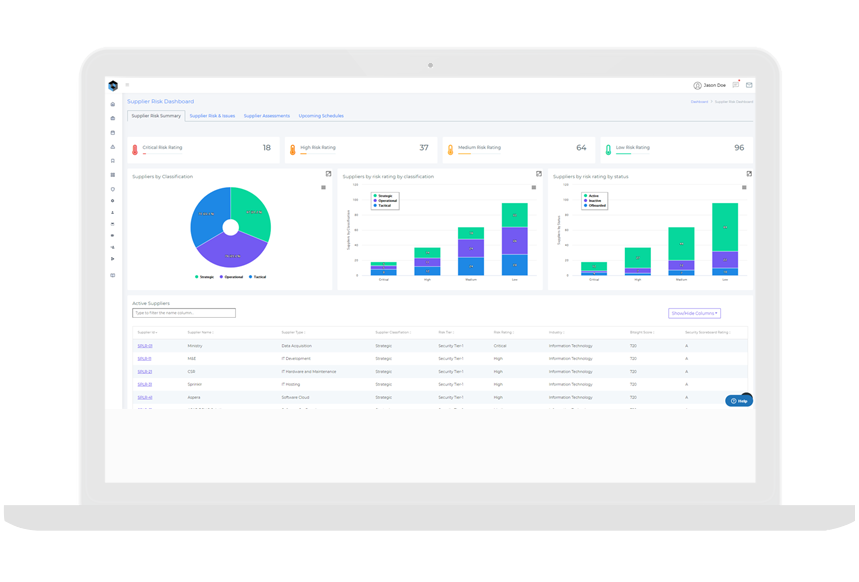This screenshot has width=859, height=582.
Task: Click the Software Cloud cell in Aspera row
Action: (x=295, y=397)
